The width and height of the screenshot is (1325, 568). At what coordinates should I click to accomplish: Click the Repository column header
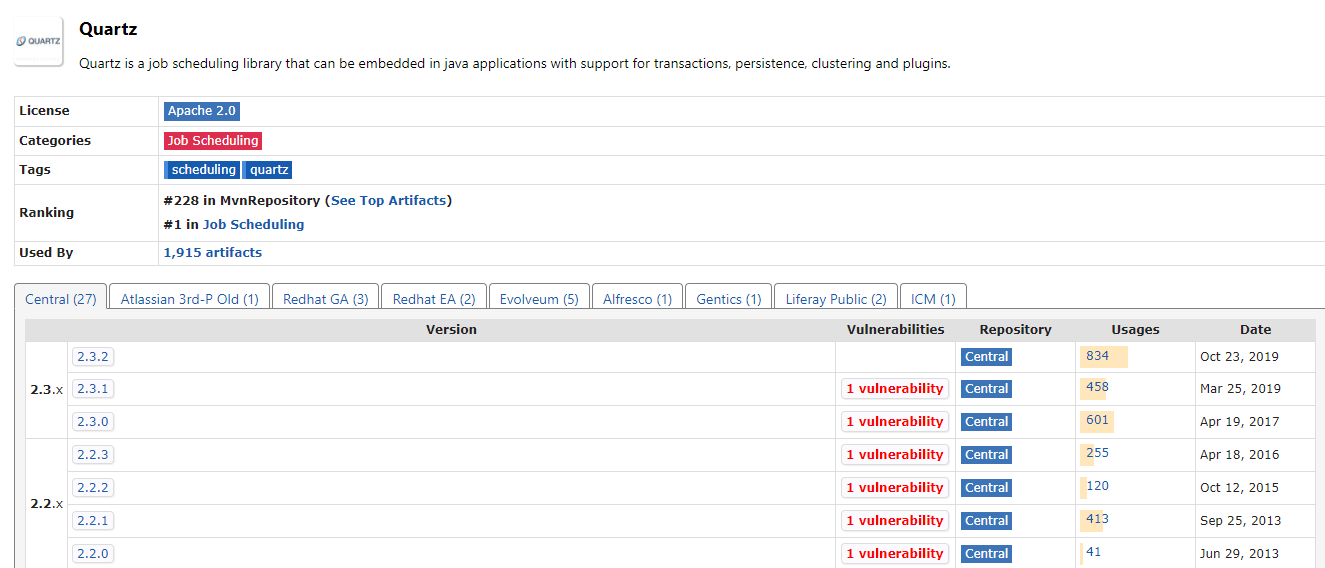1015,330
